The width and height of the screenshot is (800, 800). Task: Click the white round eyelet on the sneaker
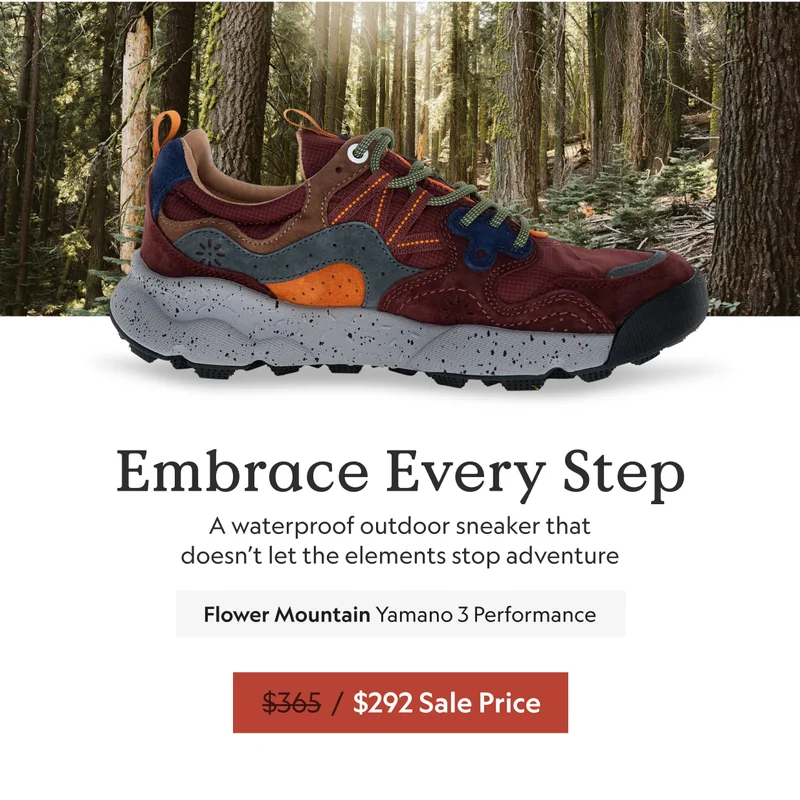[x=356, y=154]
